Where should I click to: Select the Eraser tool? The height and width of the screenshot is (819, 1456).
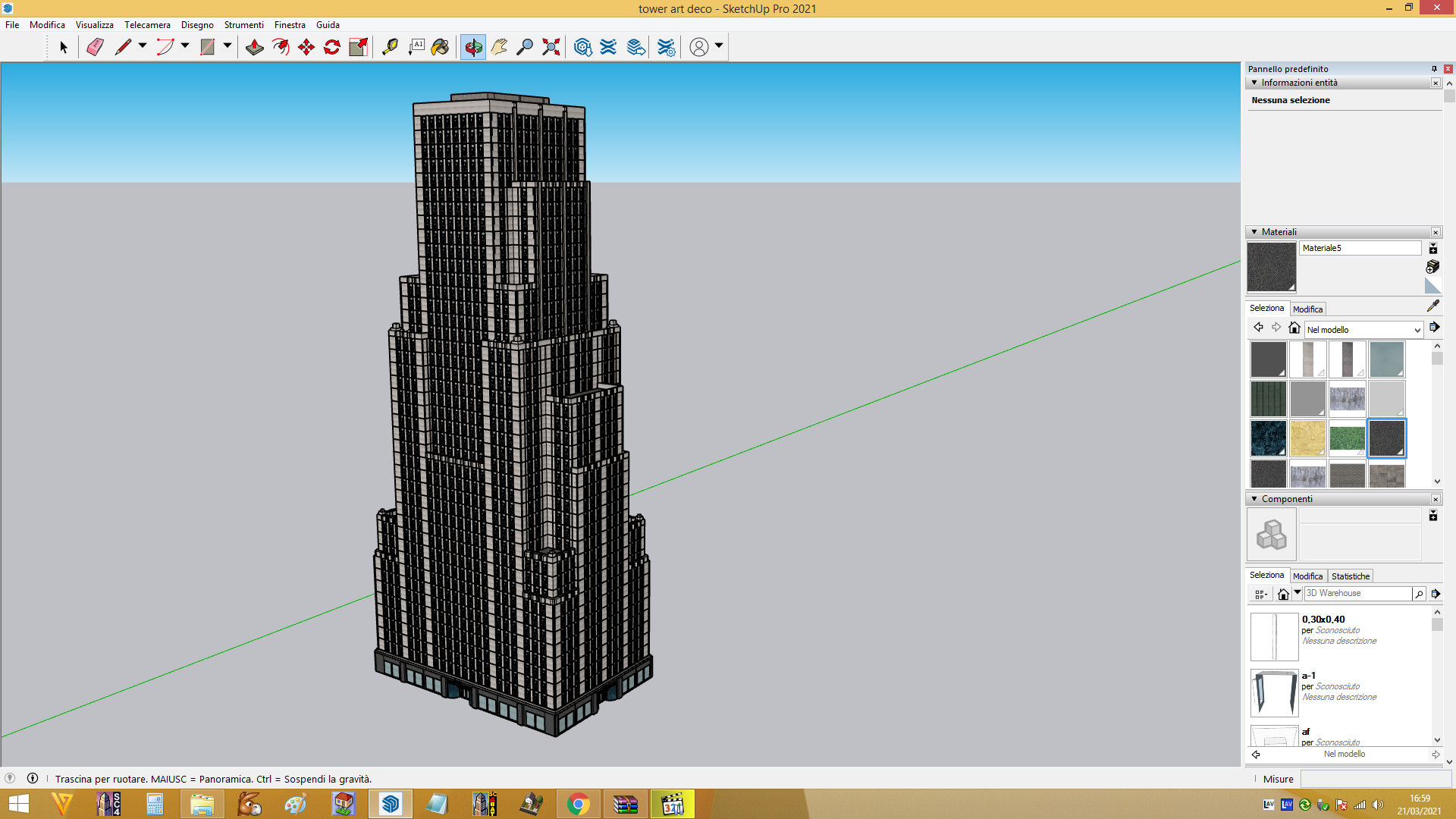[95, 47]
